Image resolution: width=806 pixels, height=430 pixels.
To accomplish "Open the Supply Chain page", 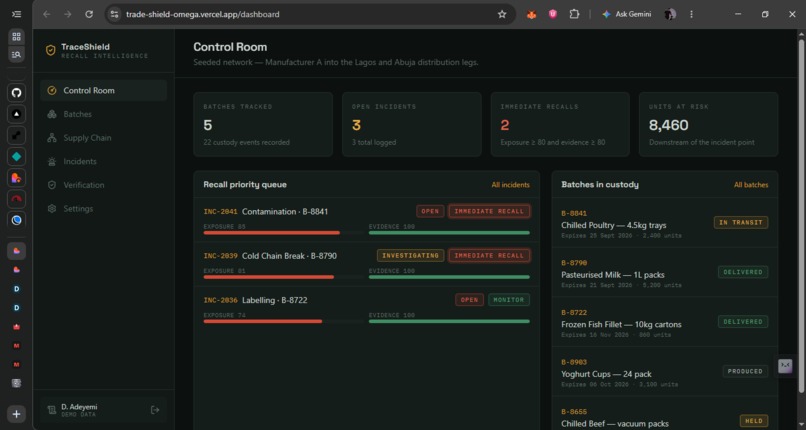I will coord(103,138).
